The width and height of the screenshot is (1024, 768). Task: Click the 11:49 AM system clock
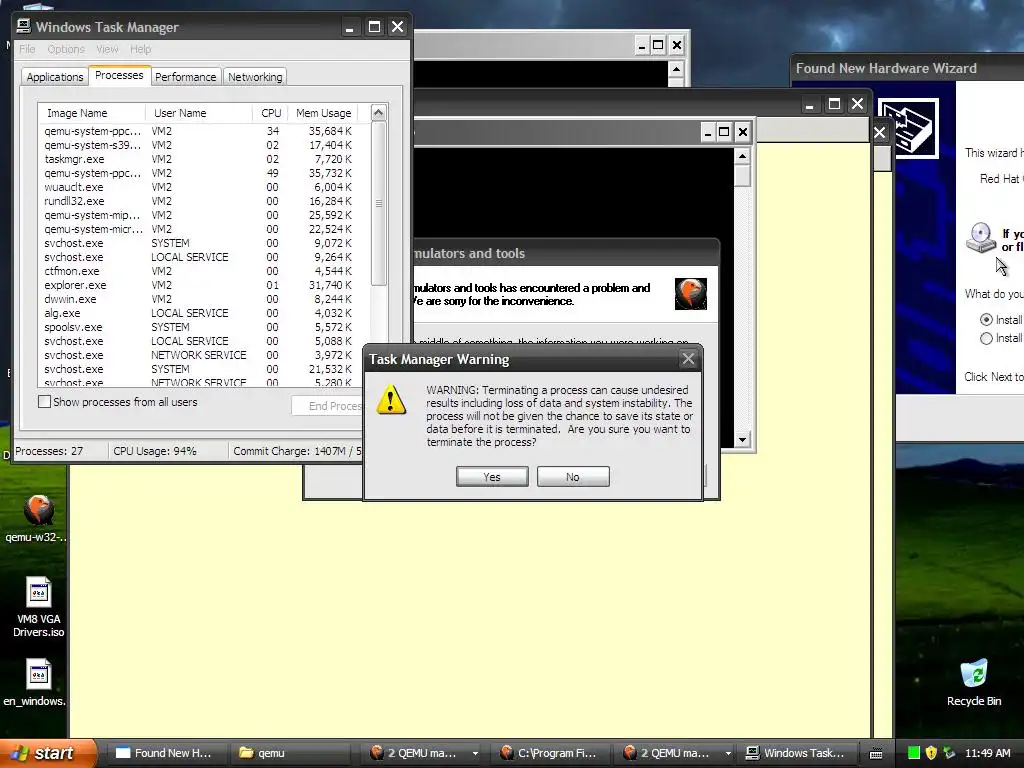pos(987,753)
